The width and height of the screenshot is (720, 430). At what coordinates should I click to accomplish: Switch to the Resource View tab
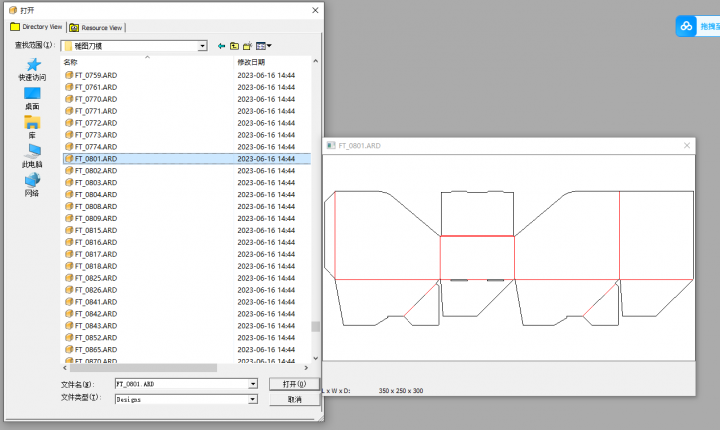96,27
